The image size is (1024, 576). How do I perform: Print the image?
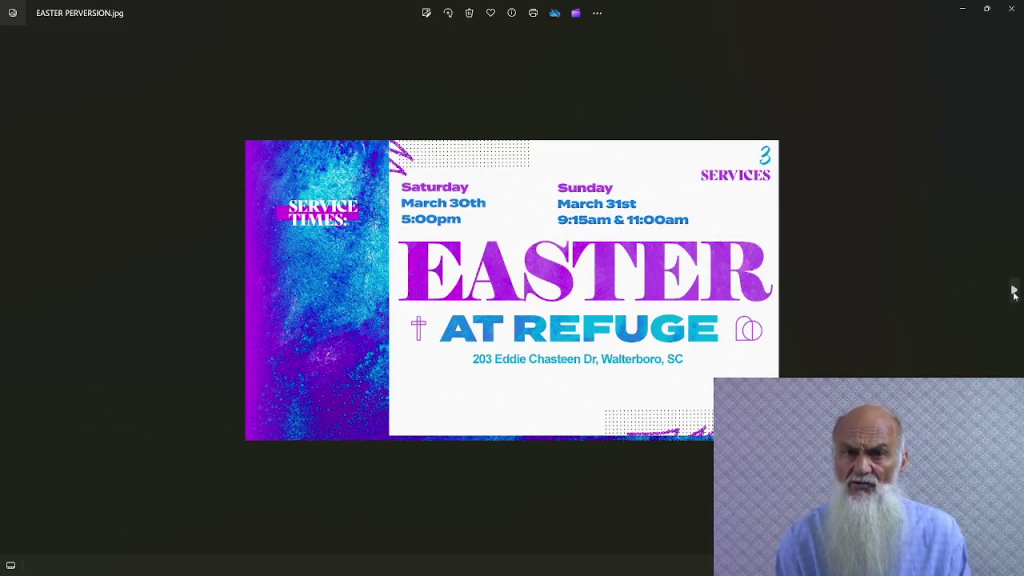tap(533, 13)
